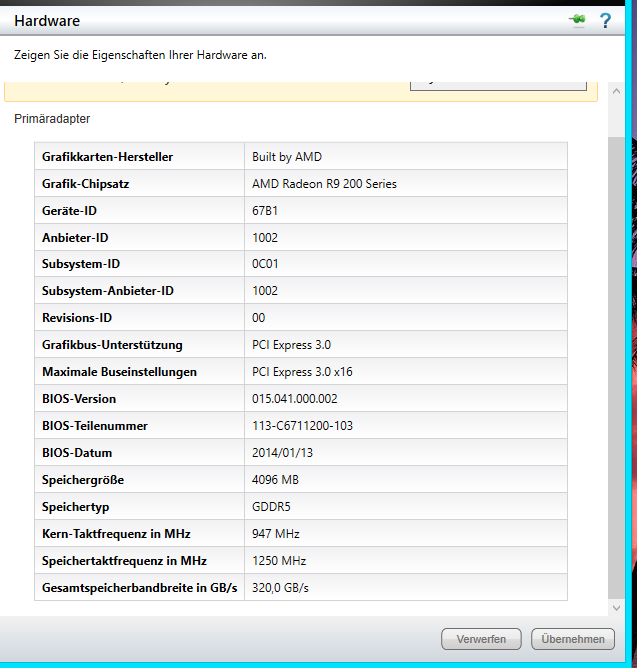This screenshot has height=668, width=637.
Task: Click the 'PCI Express 3.0 x16' value
Action: tap(302, 372)
